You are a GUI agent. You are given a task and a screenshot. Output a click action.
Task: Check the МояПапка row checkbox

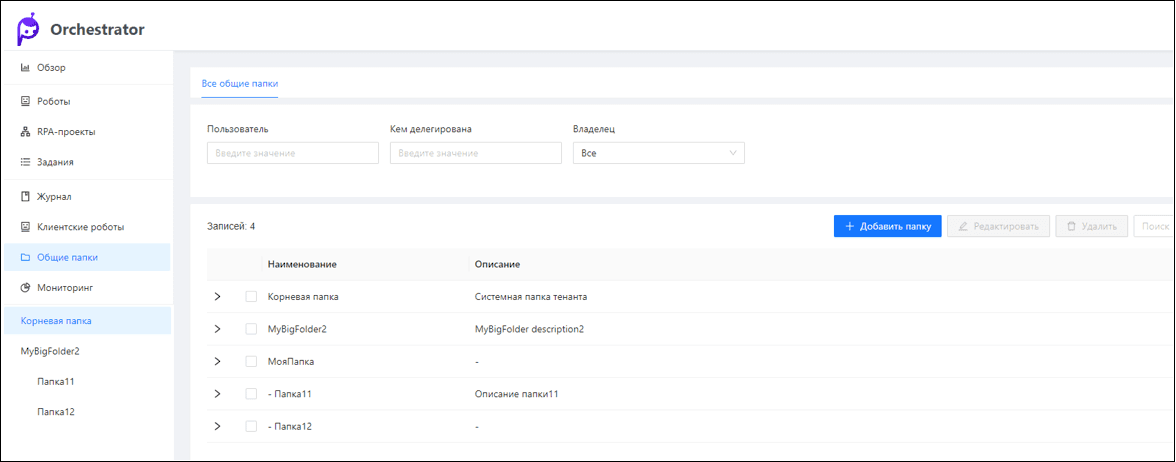click(x=251, y=361)
